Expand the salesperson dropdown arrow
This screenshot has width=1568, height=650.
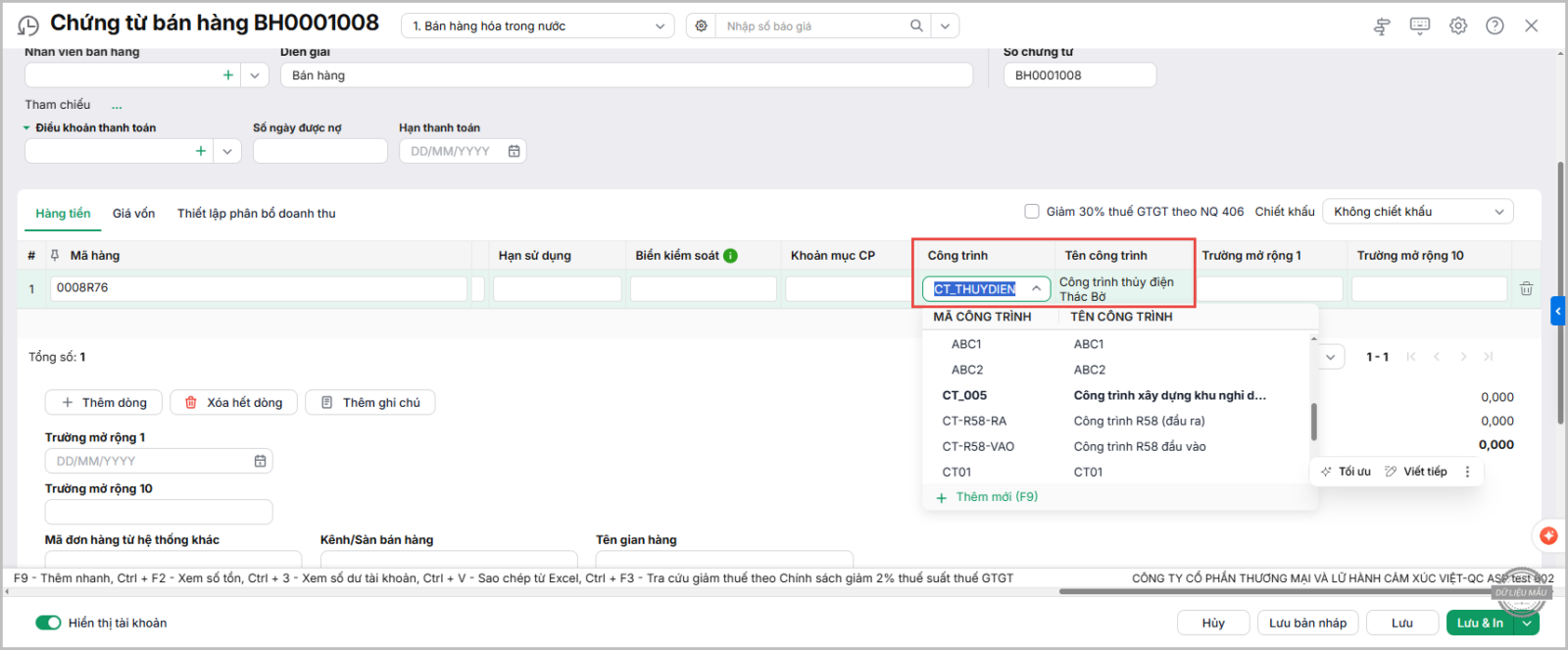click(x=255, y=75)
